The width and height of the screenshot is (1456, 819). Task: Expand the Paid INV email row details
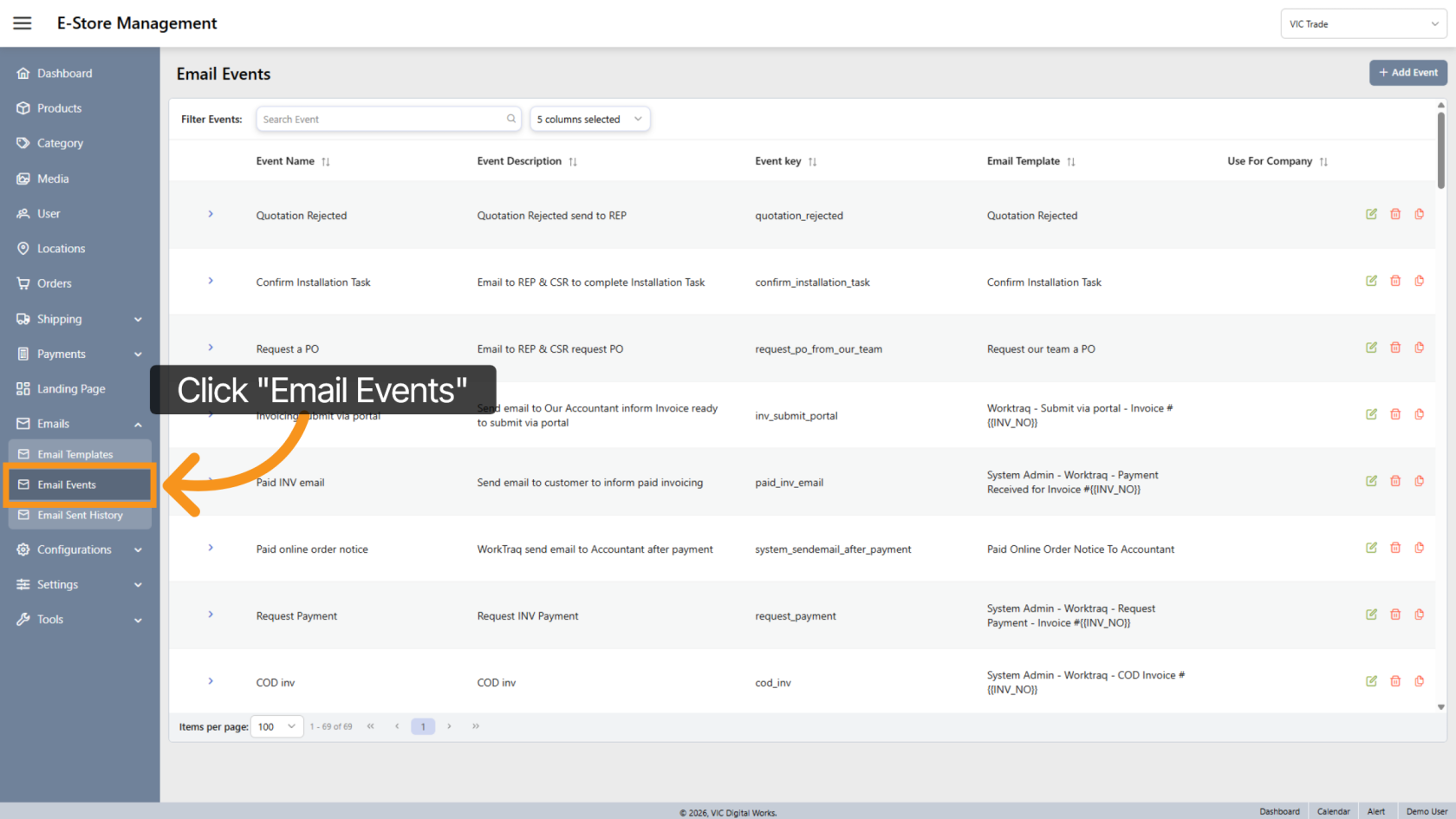click(211, 481)
